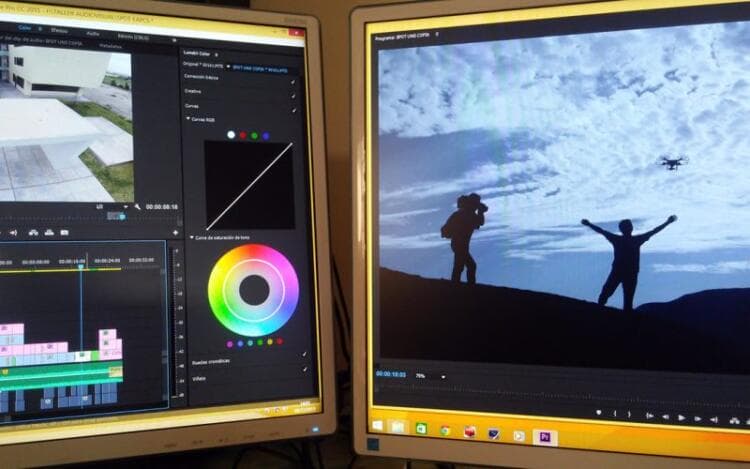Switch to the Efectos workspace tab

[59, 31]
